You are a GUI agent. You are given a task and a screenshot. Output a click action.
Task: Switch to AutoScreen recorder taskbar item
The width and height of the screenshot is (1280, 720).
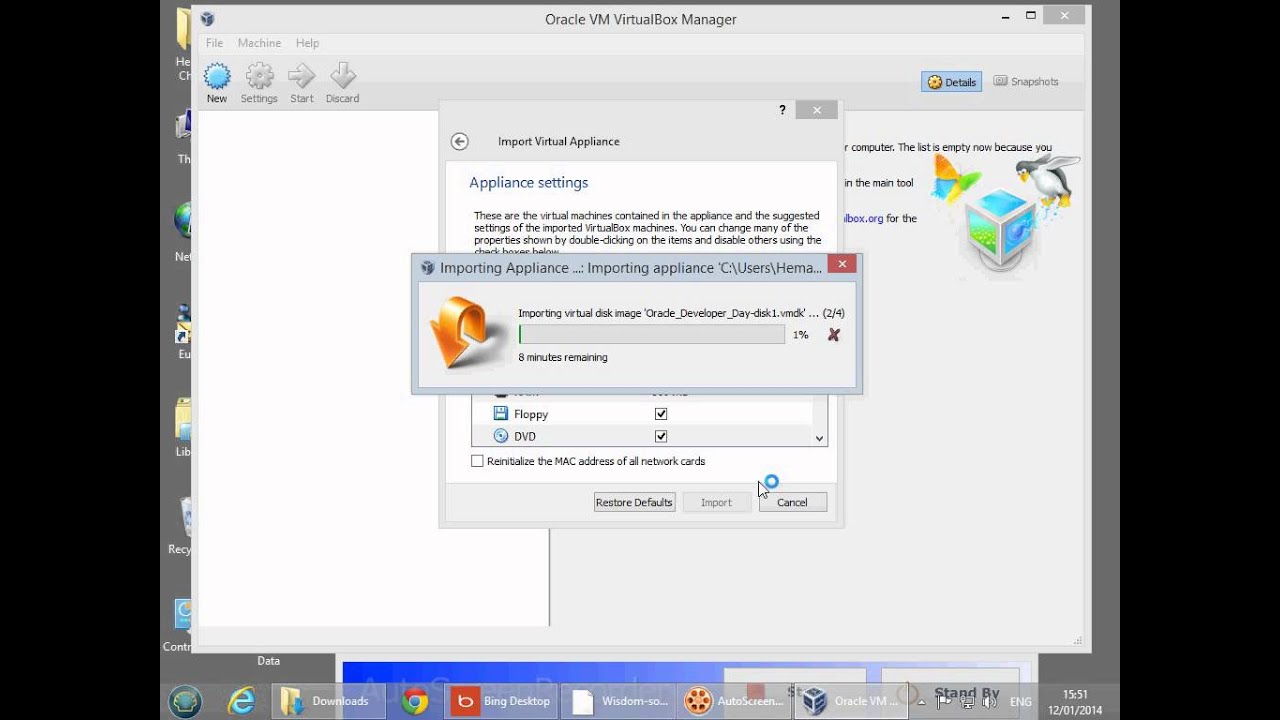735,701
